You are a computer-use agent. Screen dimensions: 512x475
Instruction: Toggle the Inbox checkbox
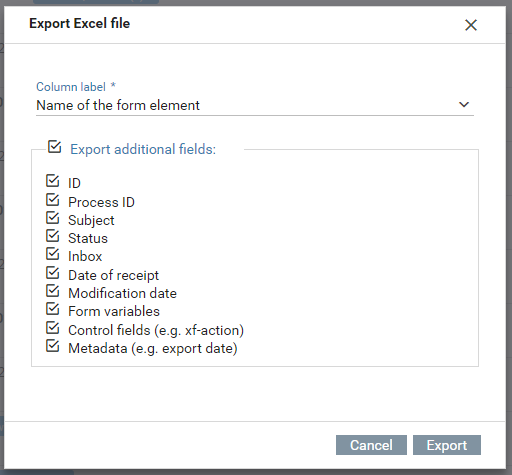53,254
